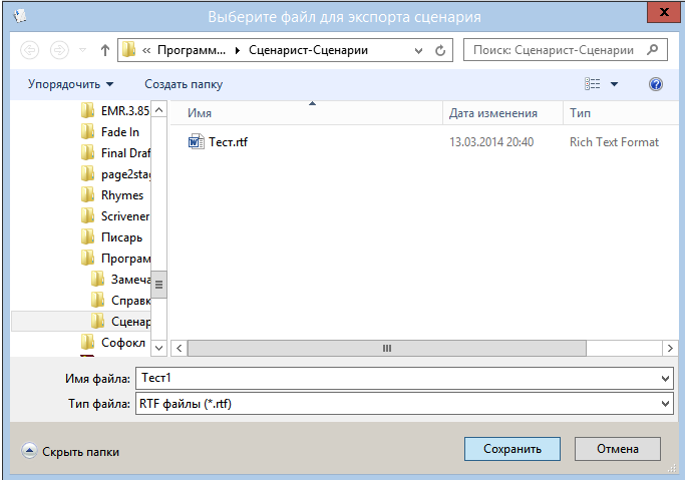Select the Замеча subfolder
Screen dimensions: 685x480
point(121,279)
